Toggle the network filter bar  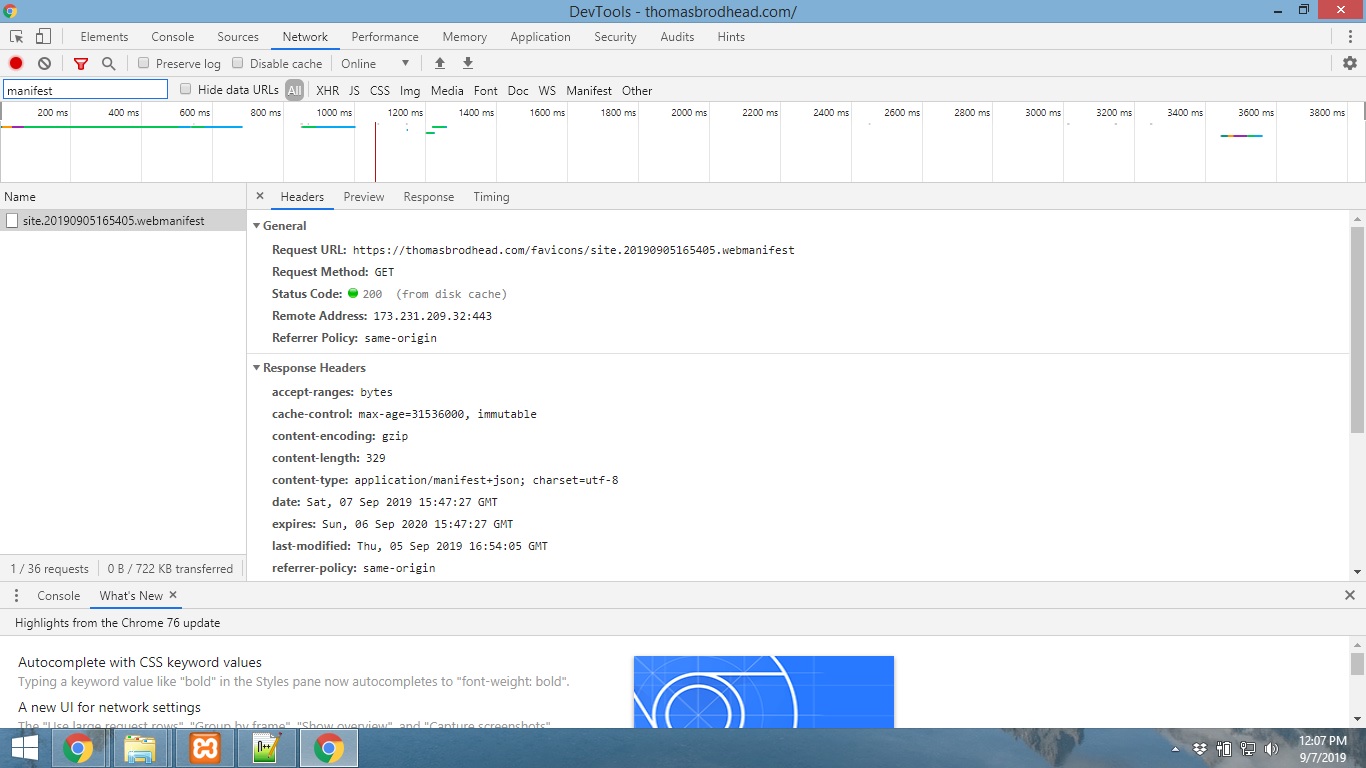[x=81, y=62]
